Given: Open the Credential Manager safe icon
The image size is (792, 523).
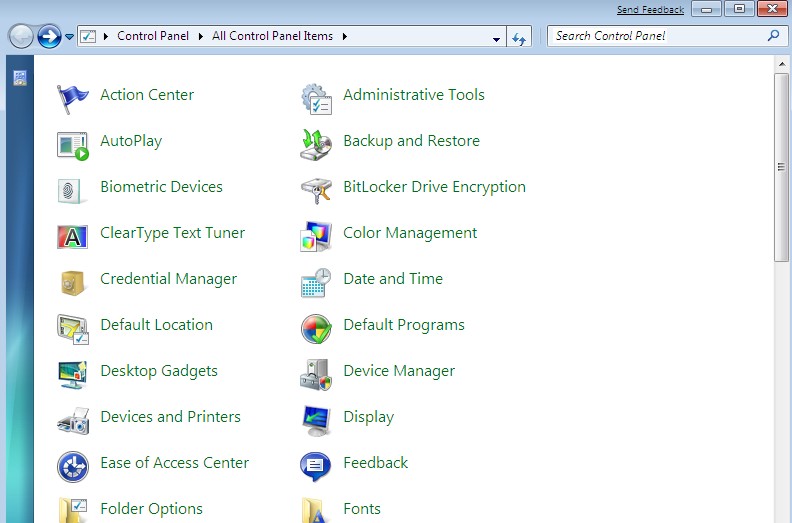Looking at the screenshot, I should point(72,283).
